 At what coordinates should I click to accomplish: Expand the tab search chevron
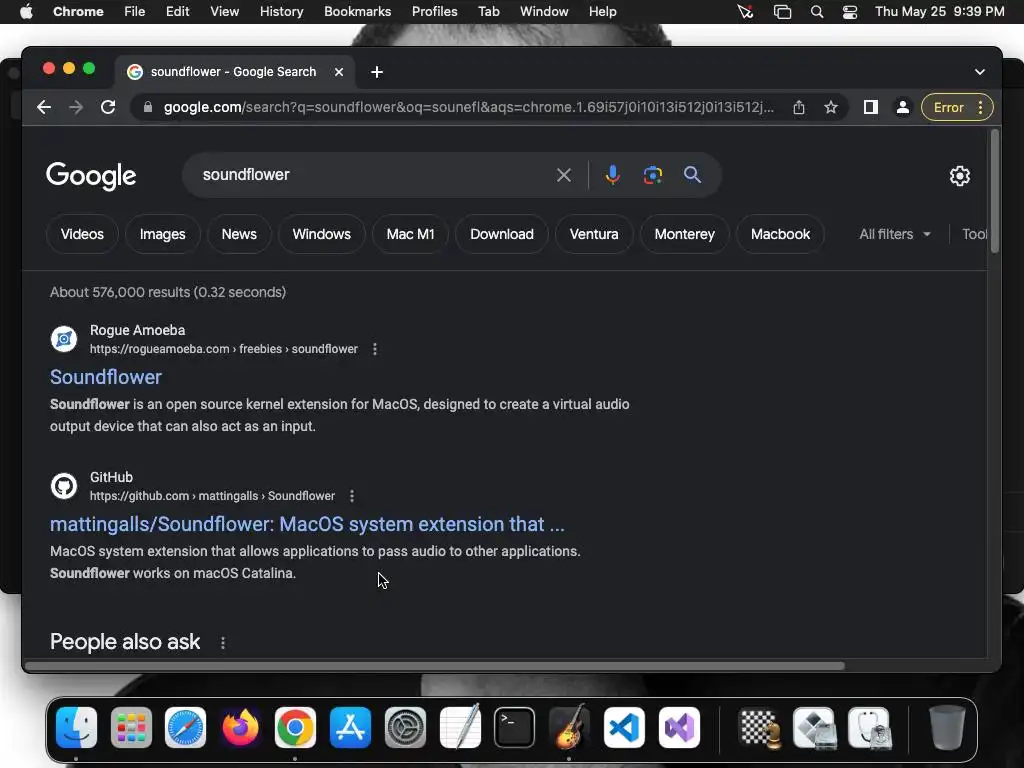(980, 72)
